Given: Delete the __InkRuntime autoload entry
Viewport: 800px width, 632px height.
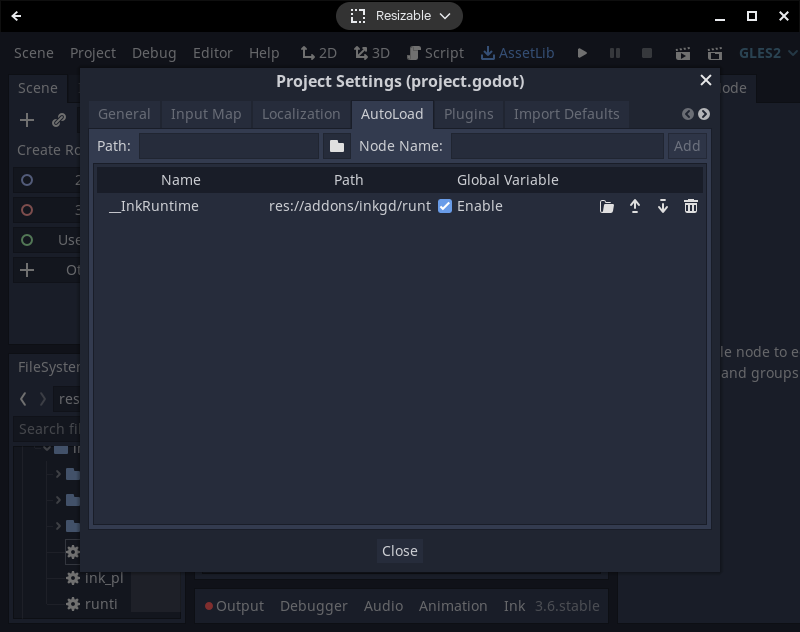Looking at the screenshot, I should point(691,206).
